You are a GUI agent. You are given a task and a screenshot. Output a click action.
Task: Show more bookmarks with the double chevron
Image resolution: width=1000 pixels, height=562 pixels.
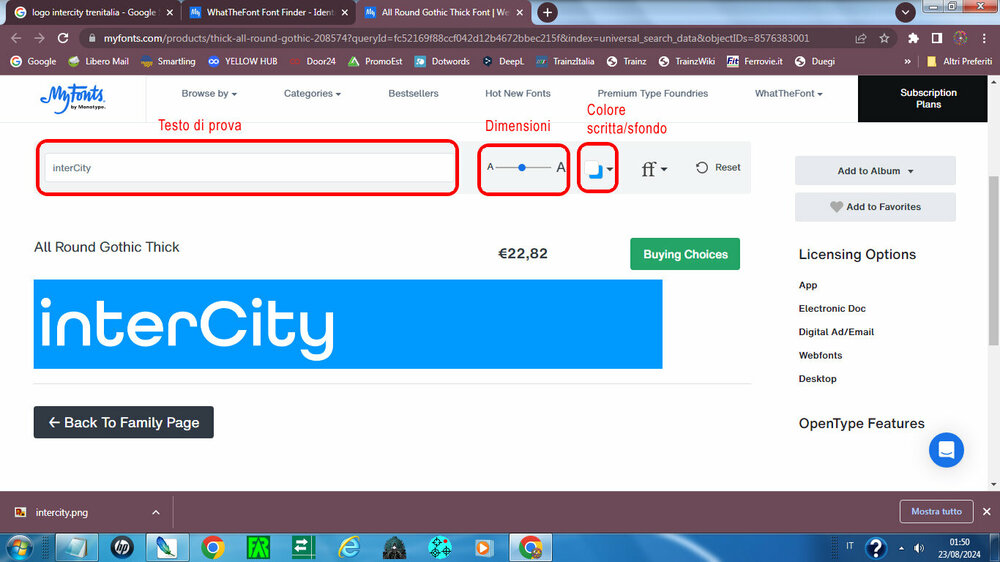pyautogui.click(x=907, y=62)
